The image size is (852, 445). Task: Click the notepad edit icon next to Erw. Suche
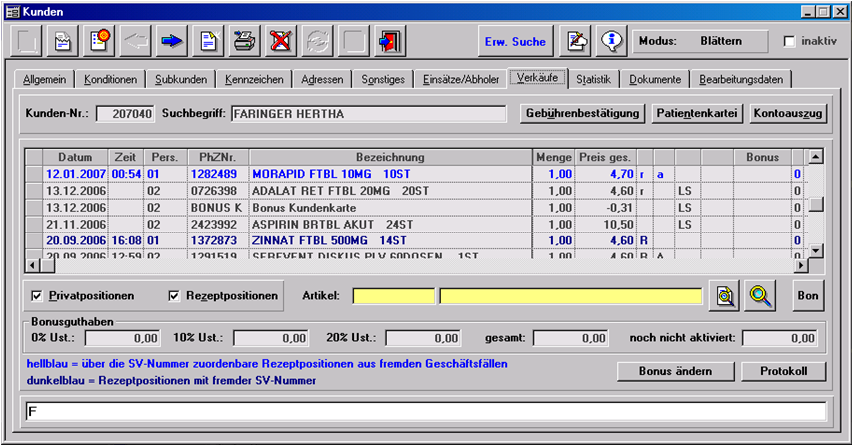(577, 42)
